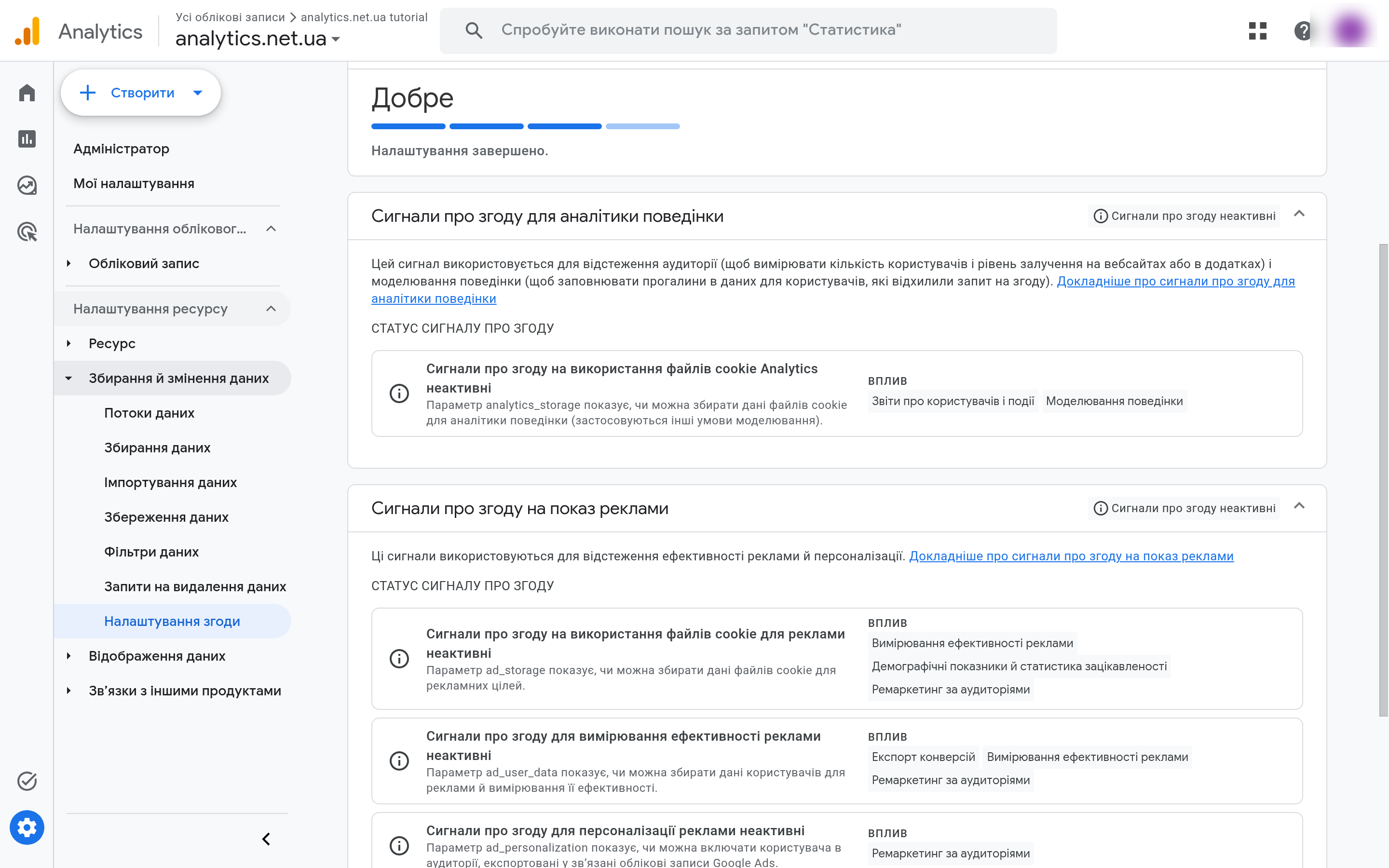Collapse Збирання й змінення даних item
Viewport: 1389px width, 868px height.
(69, 379)
